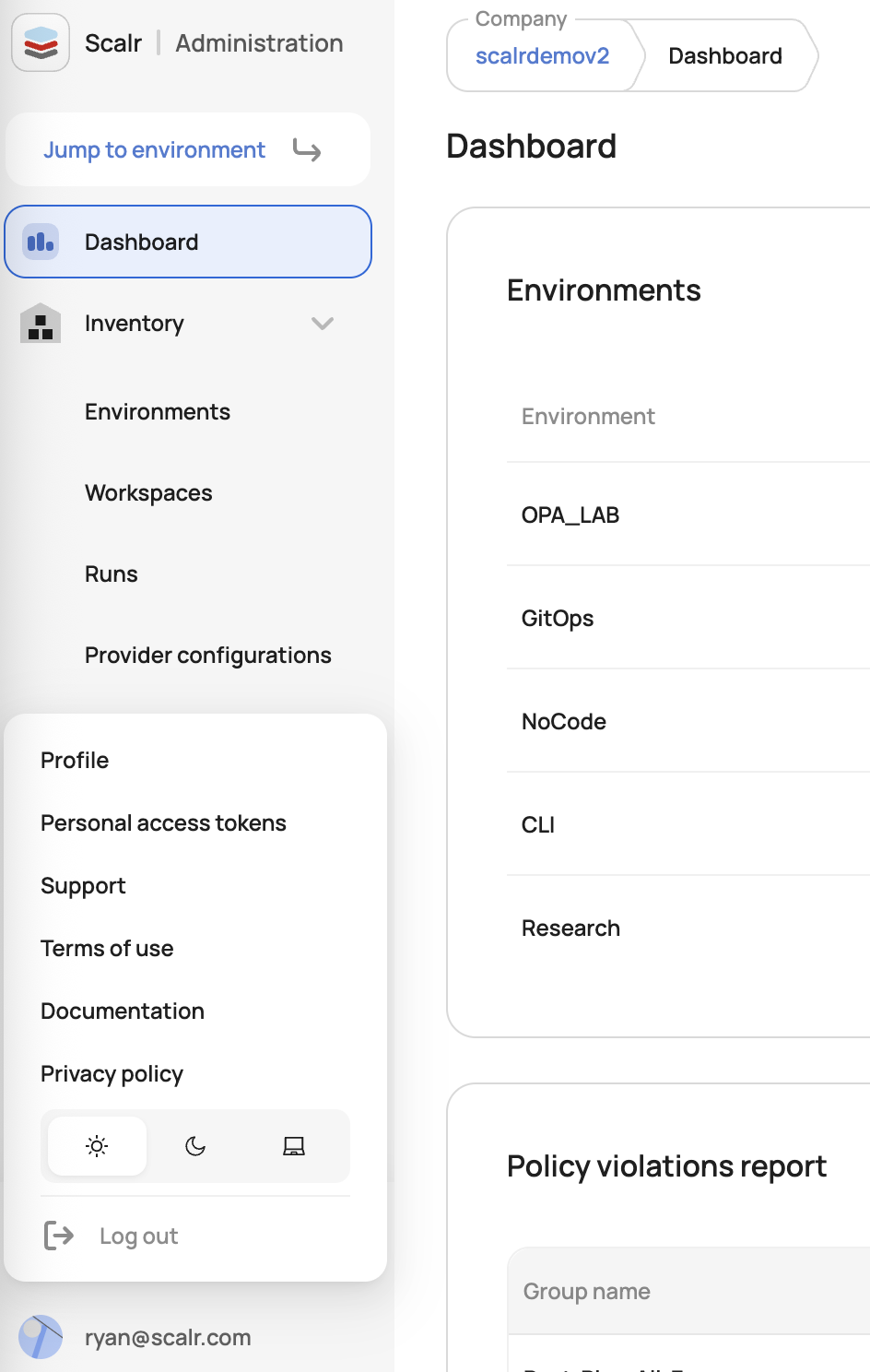
Task: Click the Profile menu entry
Action: pos(75,761)
